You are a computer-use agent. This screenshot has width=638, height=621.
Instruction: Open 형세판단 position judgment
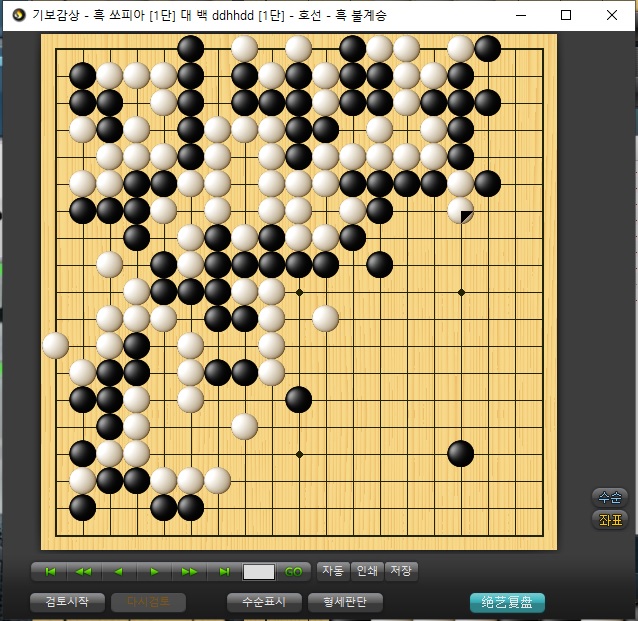345,602
